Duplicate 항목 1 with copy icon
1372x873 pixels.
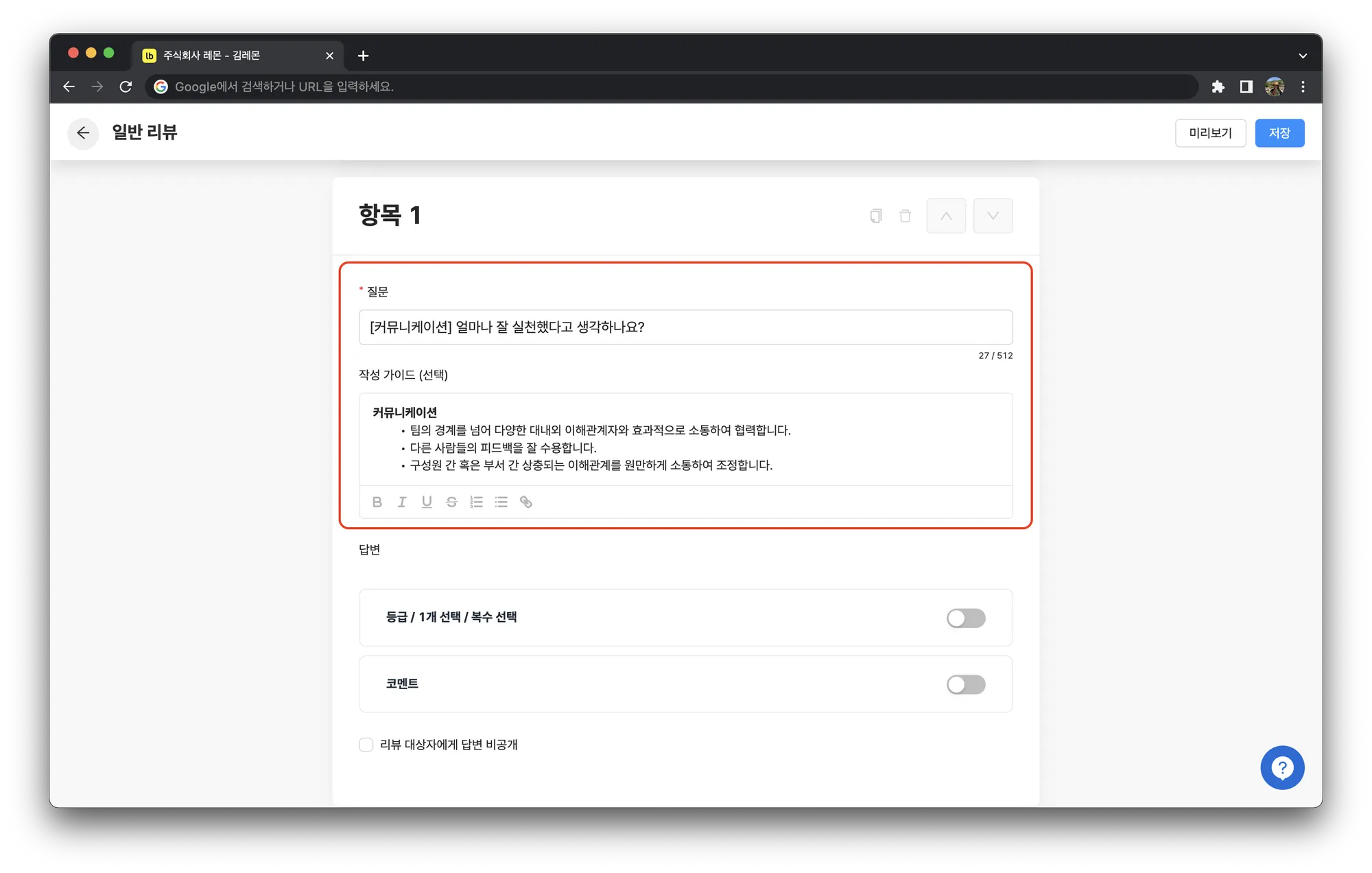click(x=876, y=216)
